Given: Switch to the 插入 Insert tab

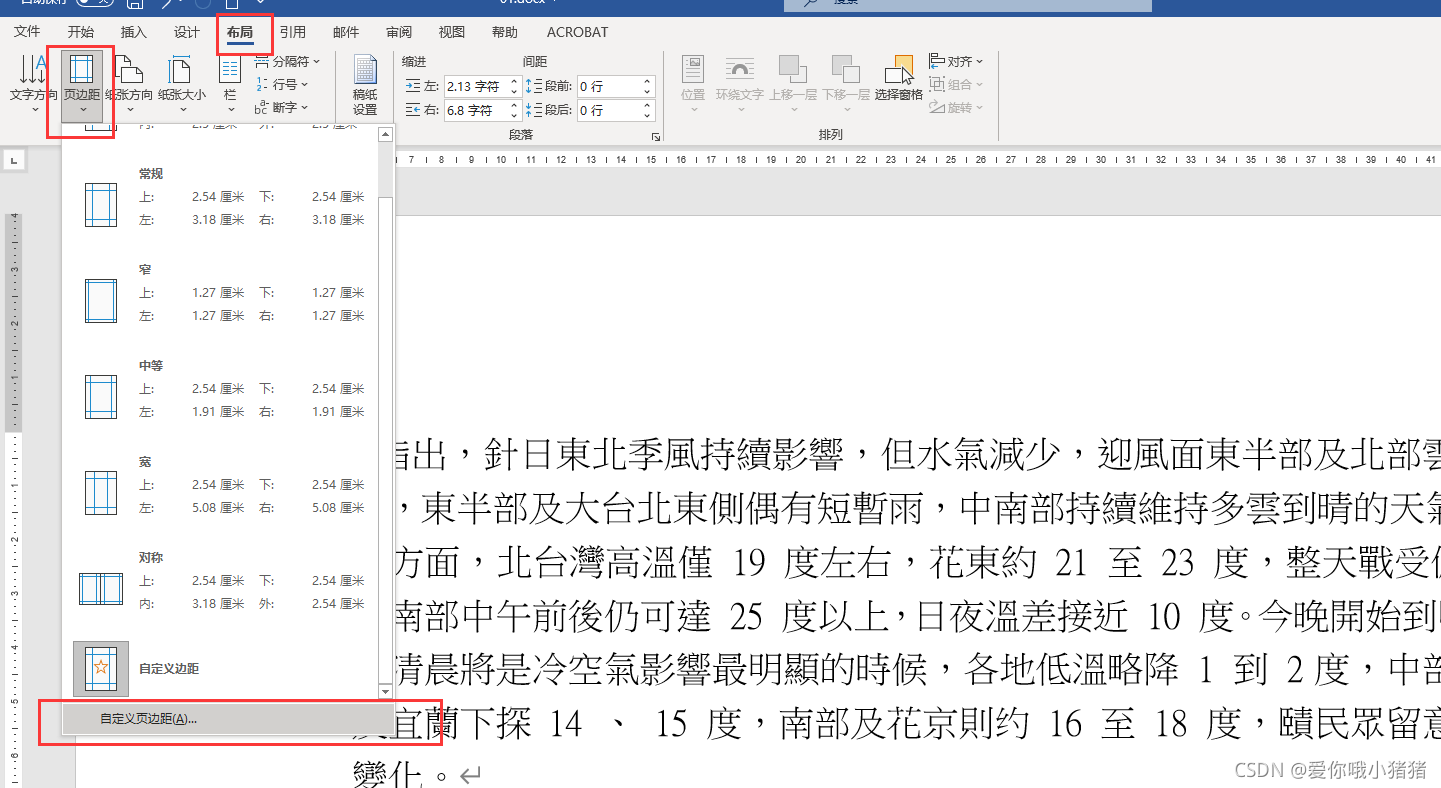Looking at the screenshot, I should [133, 32].
